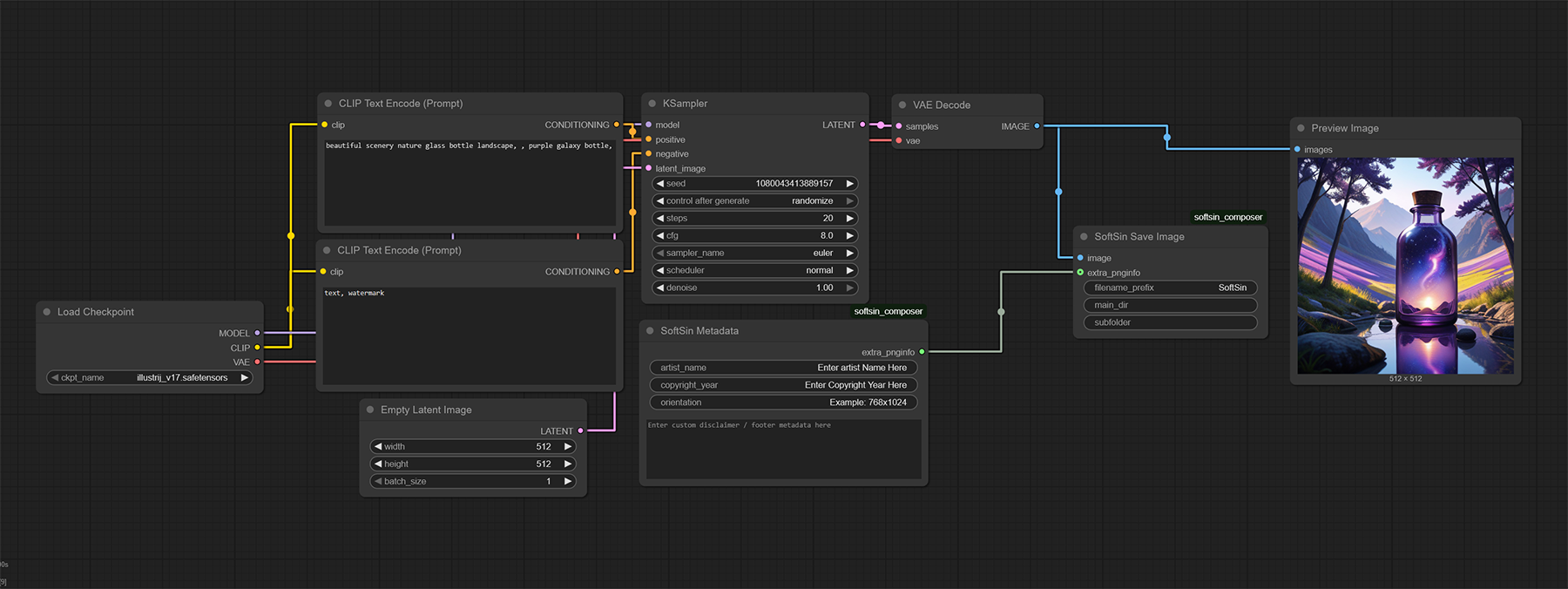Click the KSampler positive input socket

click(x=648, y=139)
